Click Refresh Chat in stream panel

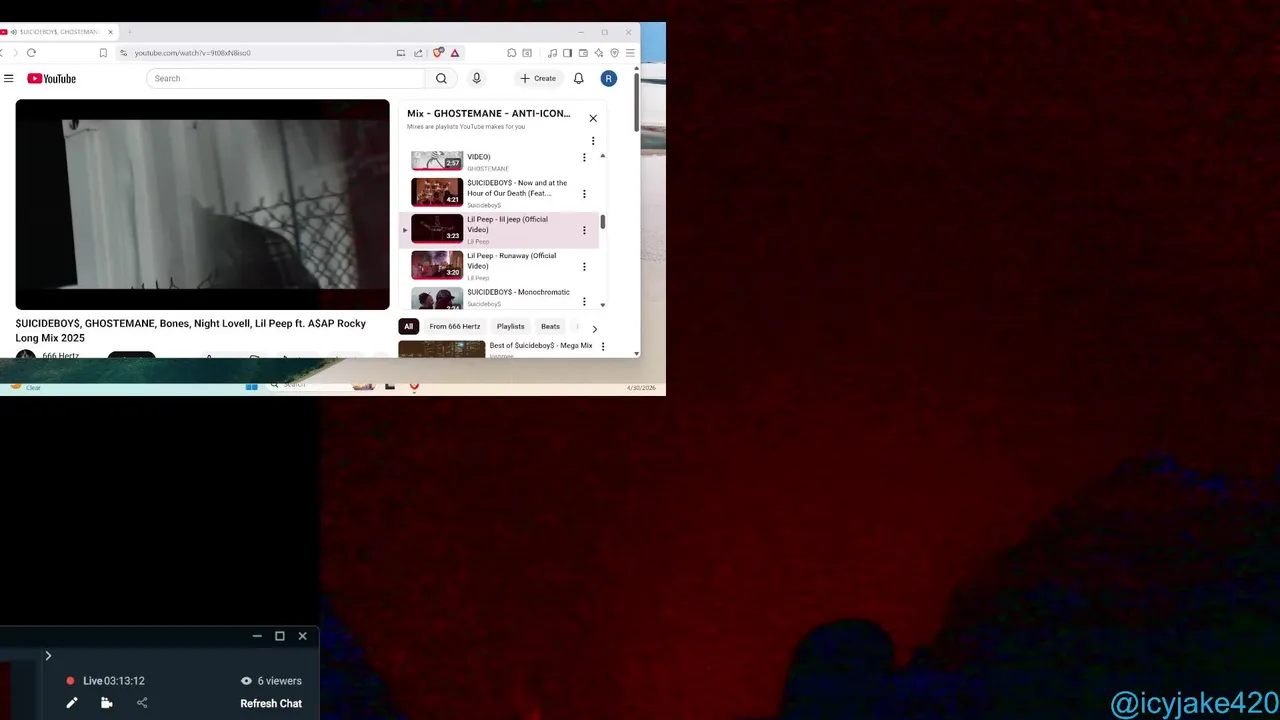[271, 703]
